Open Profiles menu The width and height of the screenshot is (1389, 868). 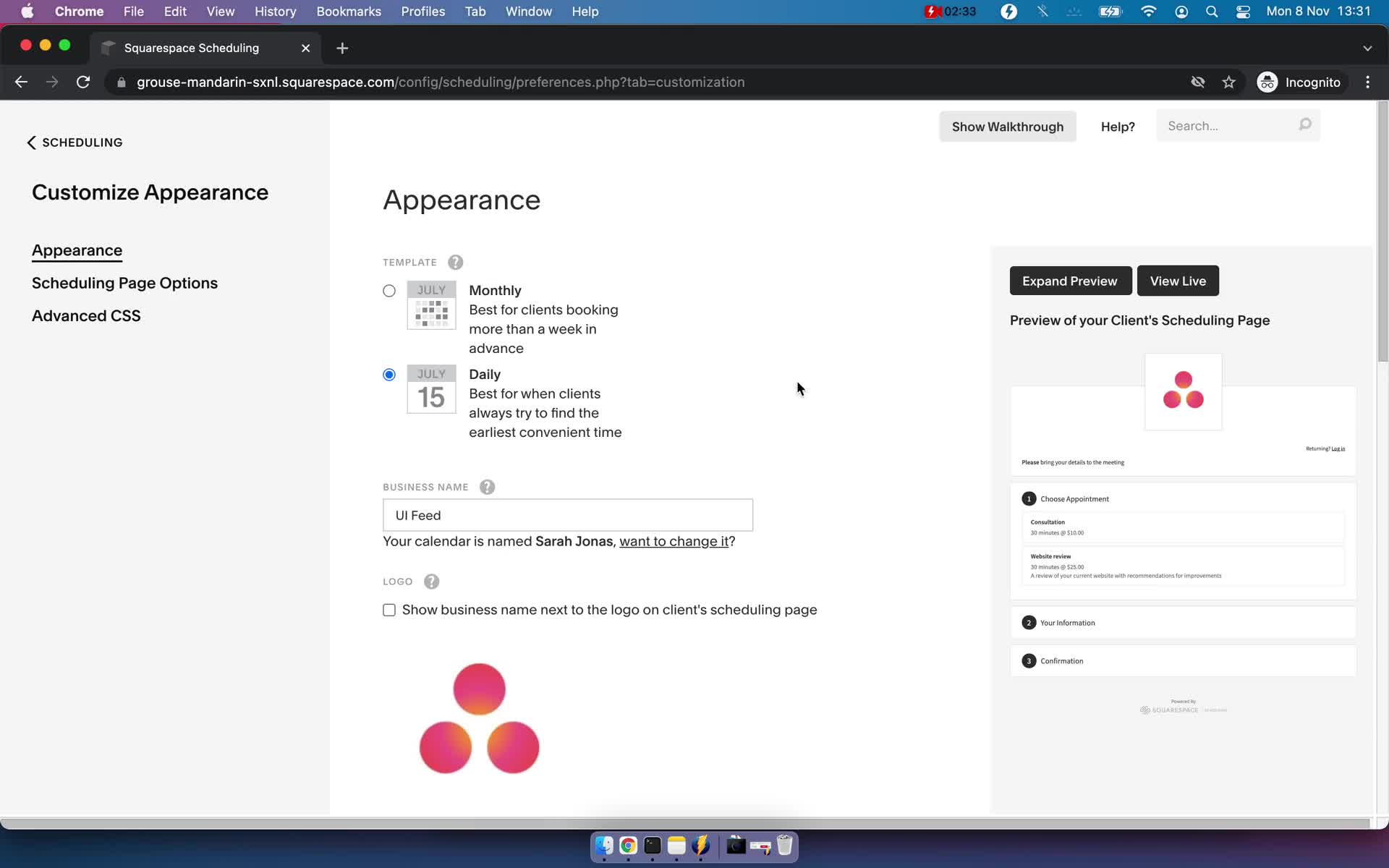[423, 12]
